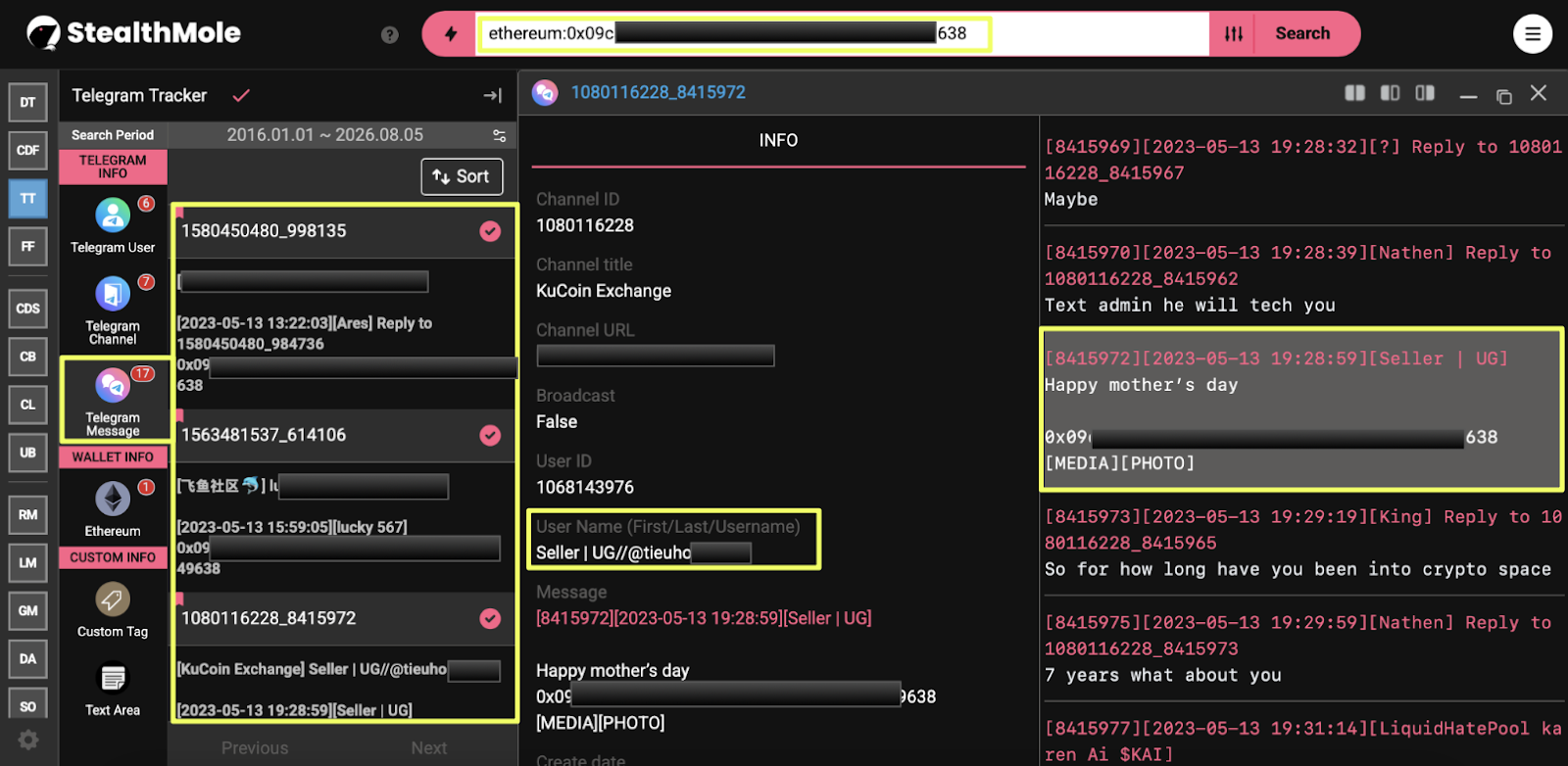Switch to third split layout icon
Viewport: 1568px width, 766px height.
pyautogui.click(x=1425, y=93)
